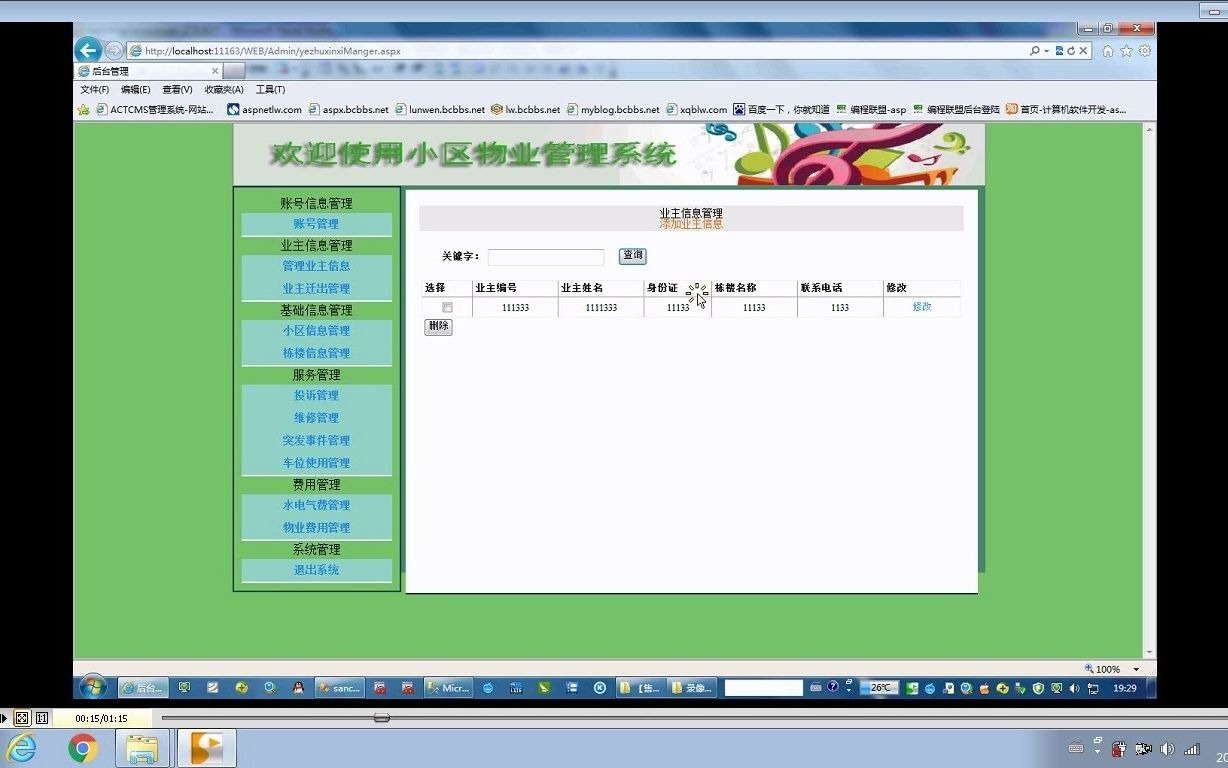Open the Home page via the home icon
Image resolution: width=1228 pixels, height=768 pixels.
(x=1108, y=50)
